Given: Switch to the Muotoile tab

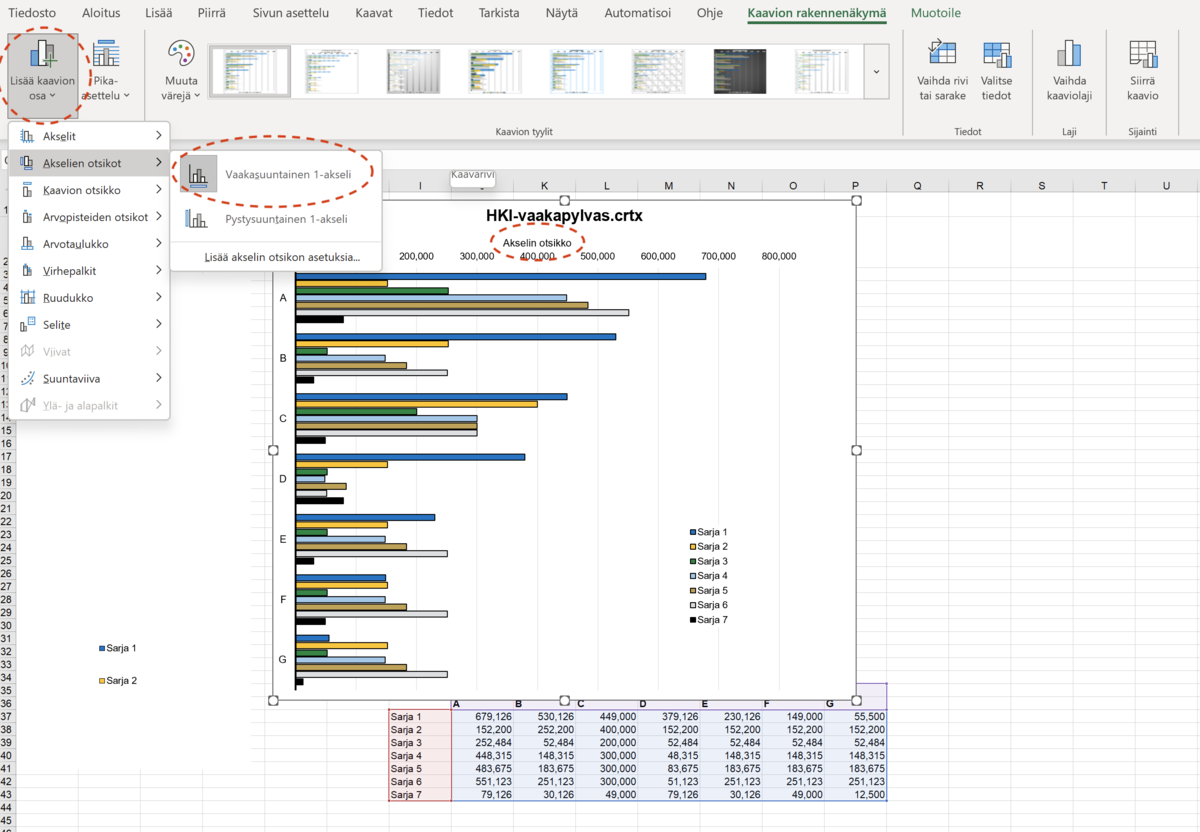Looking at the screenshot, I should pos(935,13).
